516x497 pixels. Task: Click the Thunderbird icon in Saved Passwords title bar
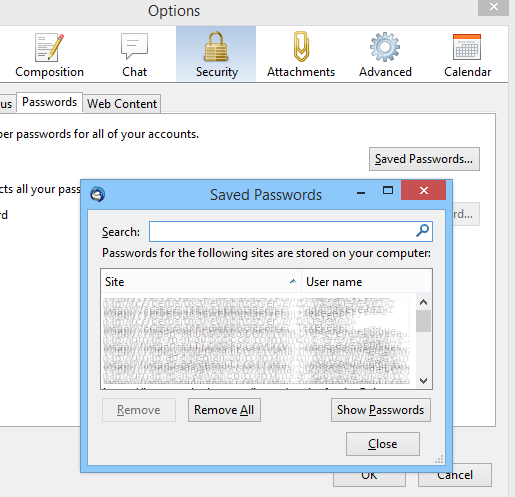(x=98, y=194)
